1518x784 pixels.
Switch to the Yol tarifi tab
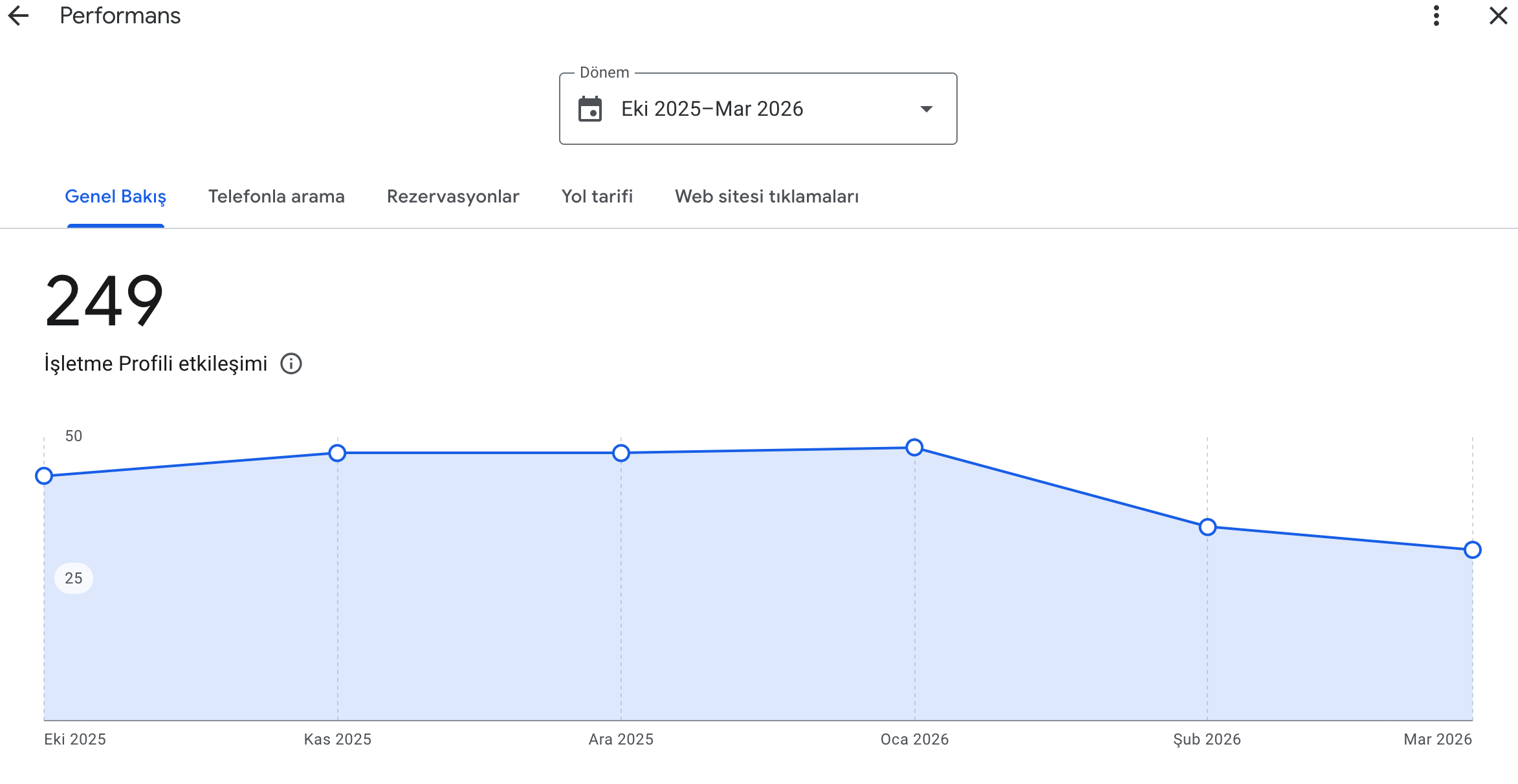597,197
